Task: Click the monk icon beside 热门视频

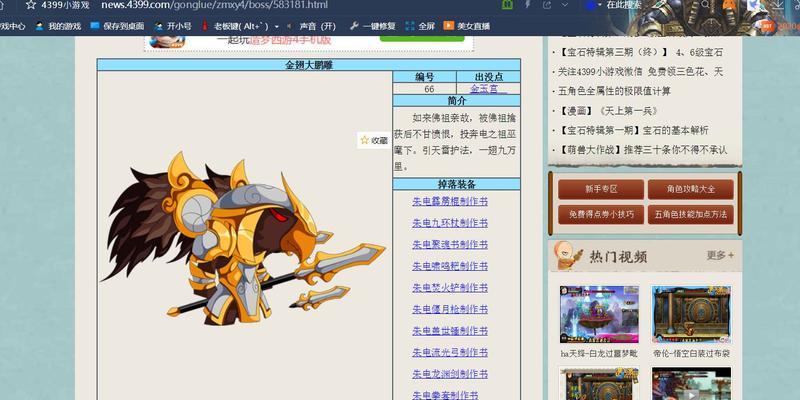Action: [x=568, y=255]
